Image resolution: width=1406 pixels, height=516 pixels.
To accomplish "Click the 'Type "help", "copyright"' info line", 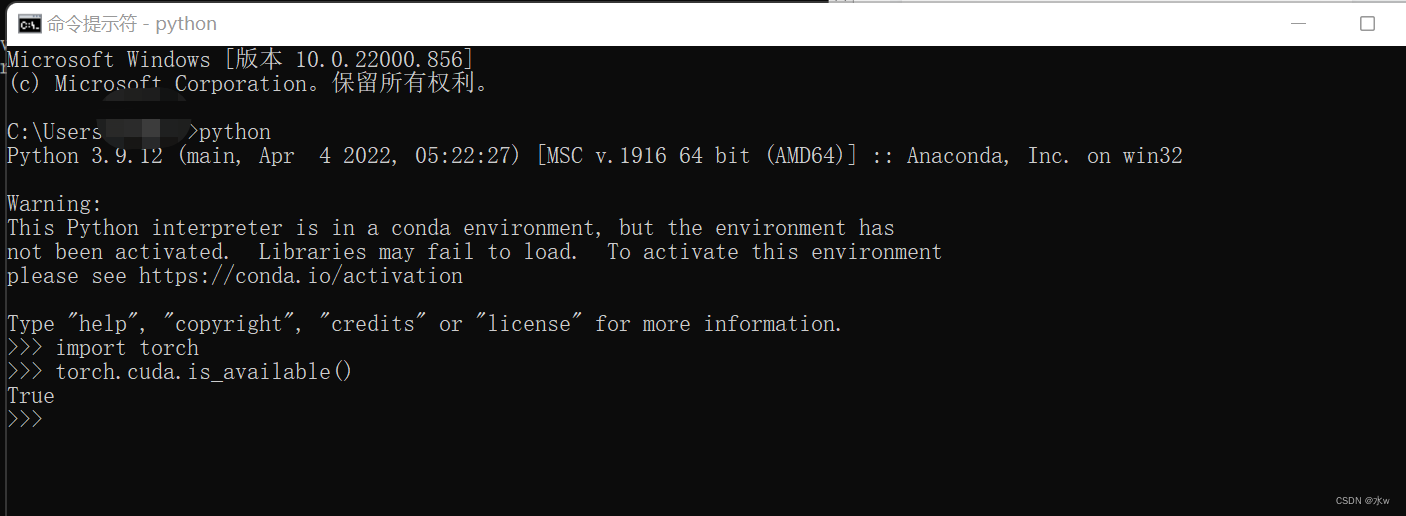I will click(424, 324).
